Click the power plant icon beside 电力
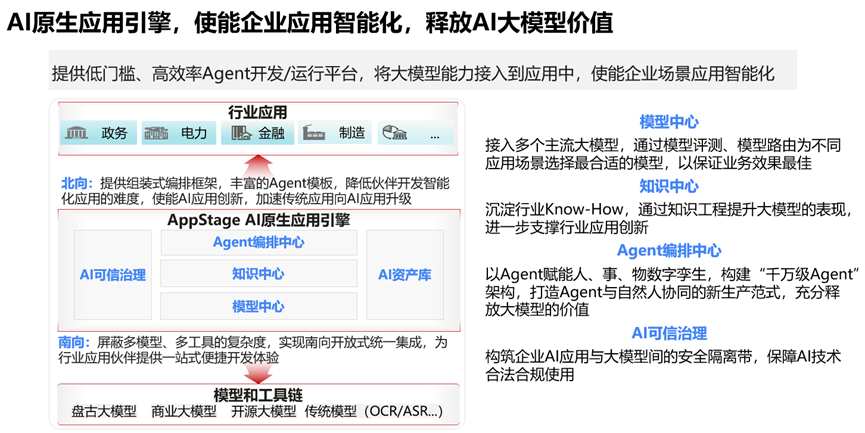 (156, 133)
